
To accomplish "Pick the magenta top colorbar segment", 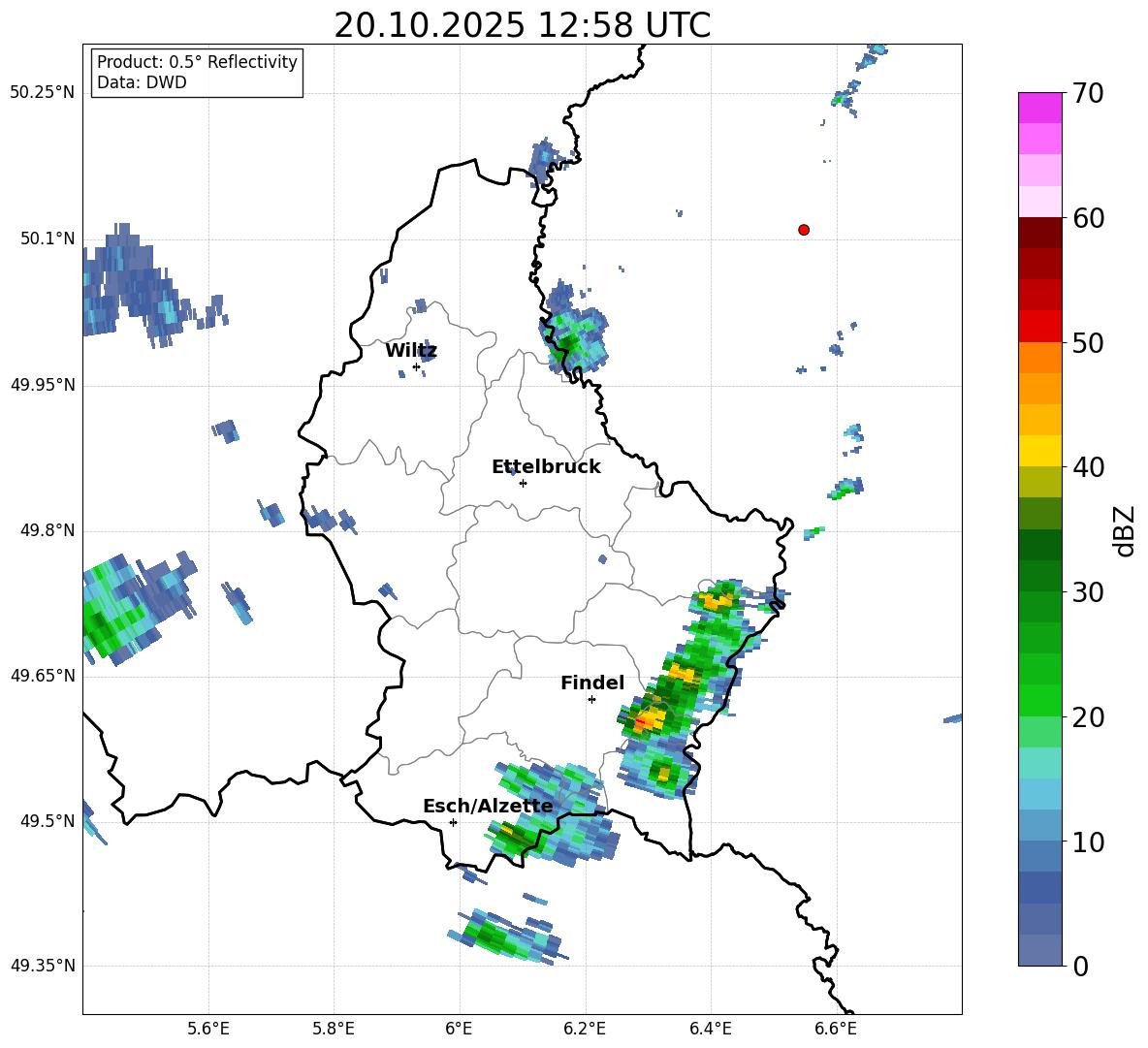I will click(x=1039, y=108).
